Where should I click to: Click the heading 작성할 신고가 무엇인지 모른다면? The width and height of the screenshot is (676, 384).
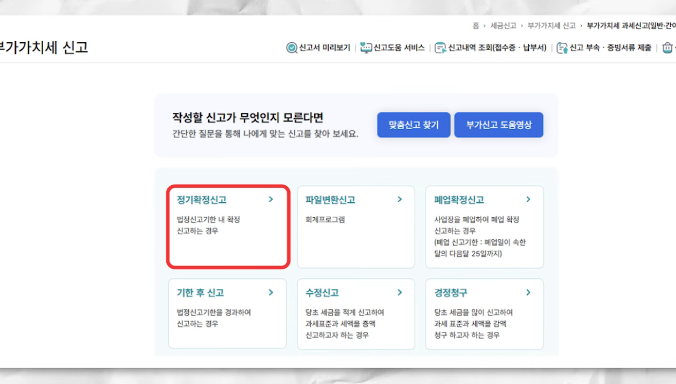click(x=248, y=118)
